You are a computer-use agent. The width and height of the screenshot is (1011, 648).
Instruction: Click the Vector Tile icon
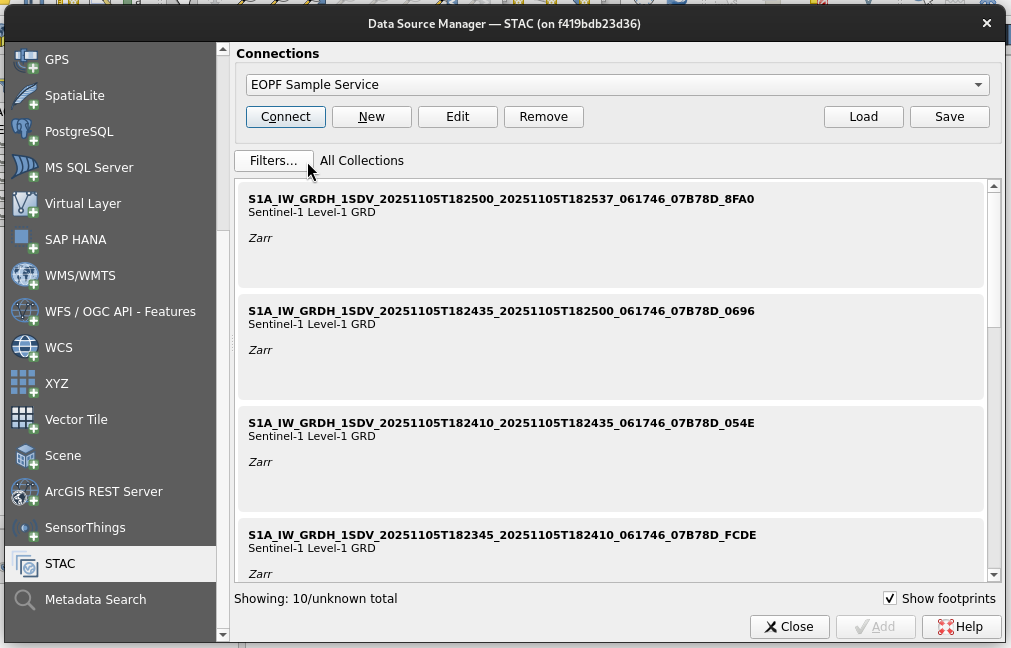(x=25, y=420)
